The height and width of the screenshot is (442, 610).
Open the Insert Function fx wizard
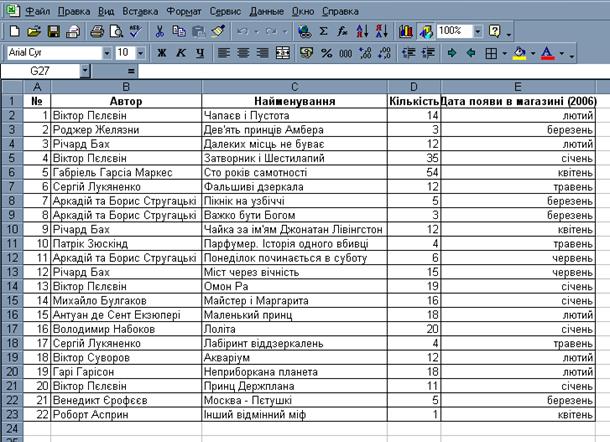pyautogui.click(x=343, y=31)
